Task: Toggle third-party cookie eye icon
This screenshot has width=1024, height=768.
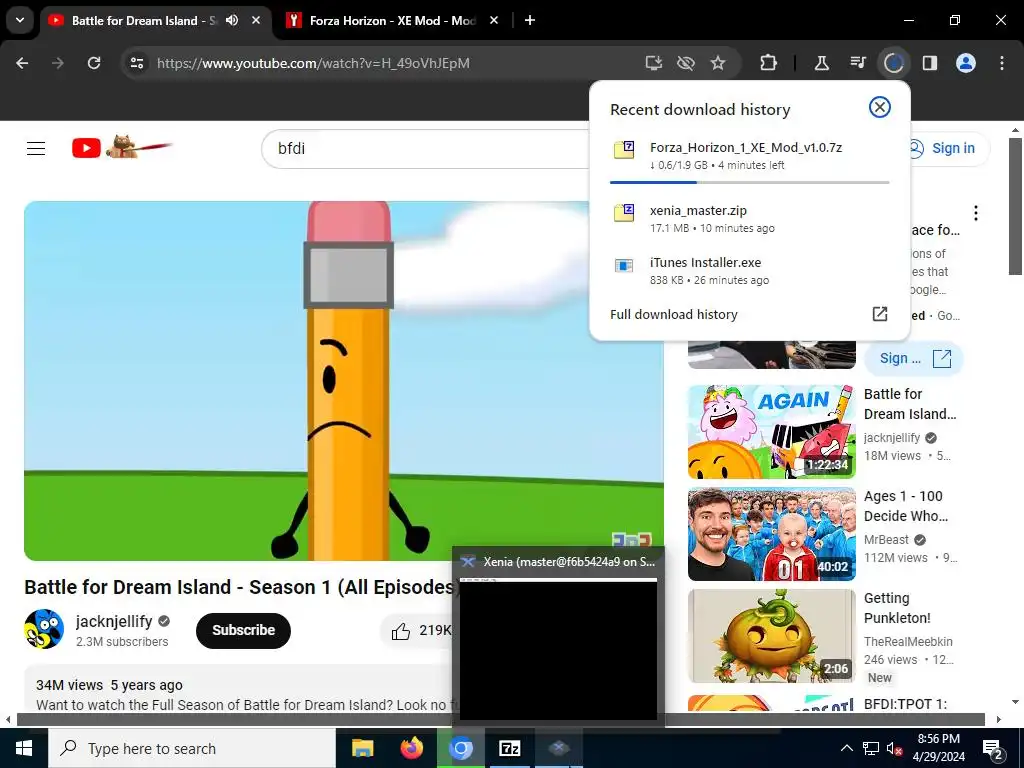Action: [x=686, y=63]
